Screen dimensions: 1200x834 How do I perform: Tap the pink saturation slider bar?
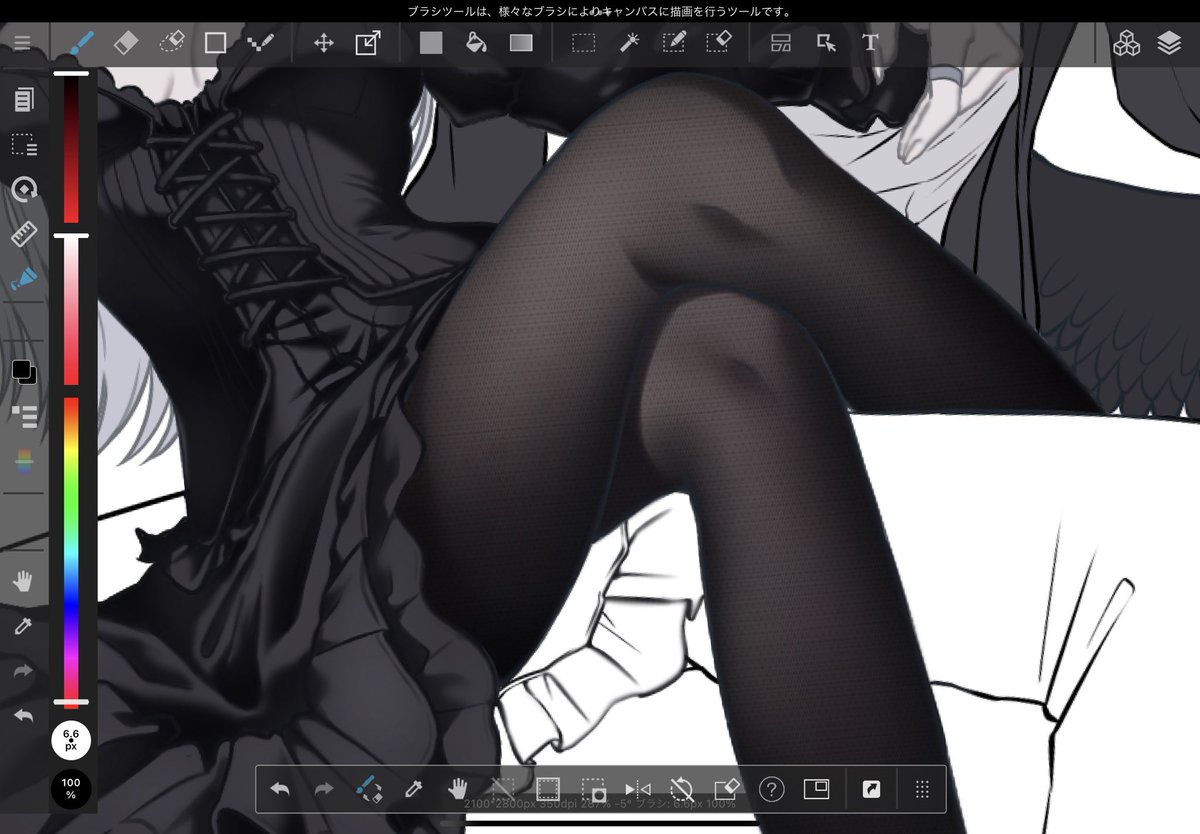click(x=71, y=311)
